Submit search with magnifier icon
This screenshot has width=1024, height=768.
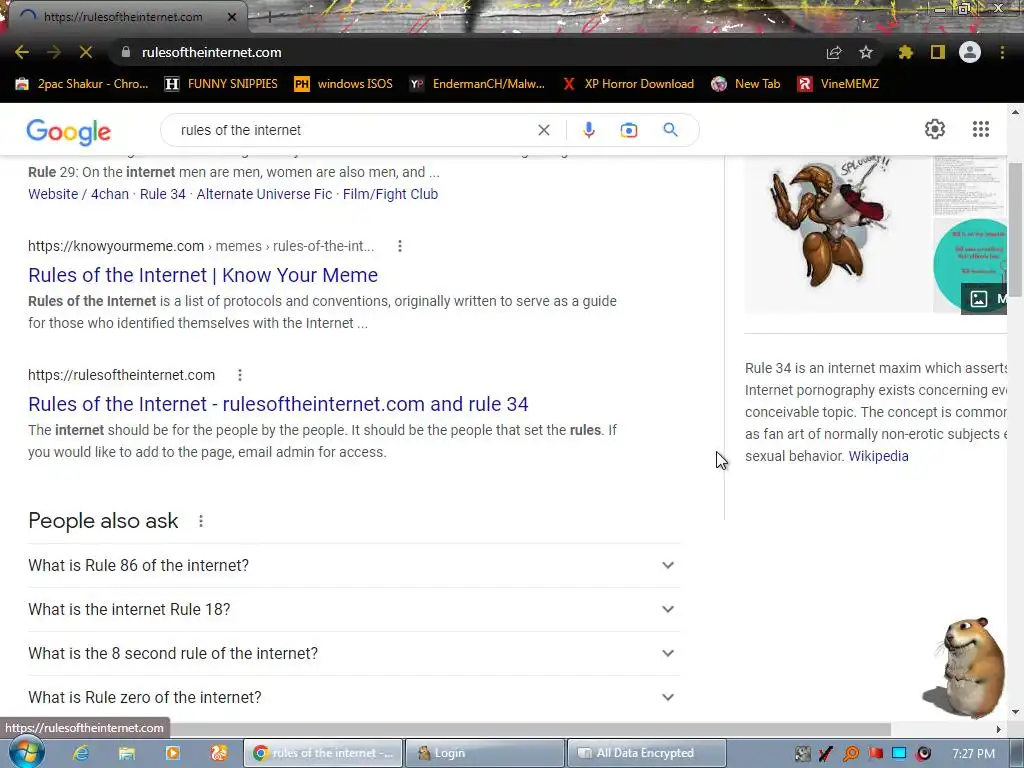point(670,130)
